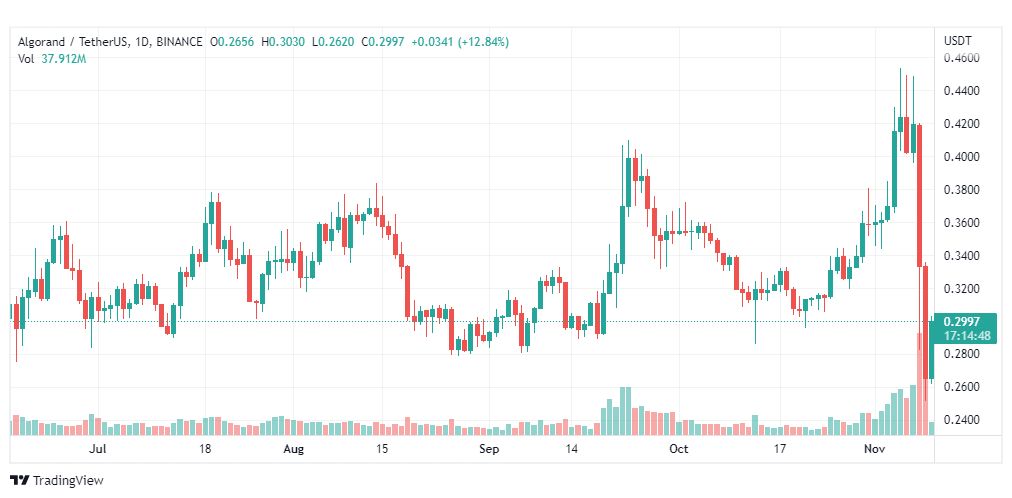
Task: Click the 0.2400 price scale label
Action: tap(962, 421)
